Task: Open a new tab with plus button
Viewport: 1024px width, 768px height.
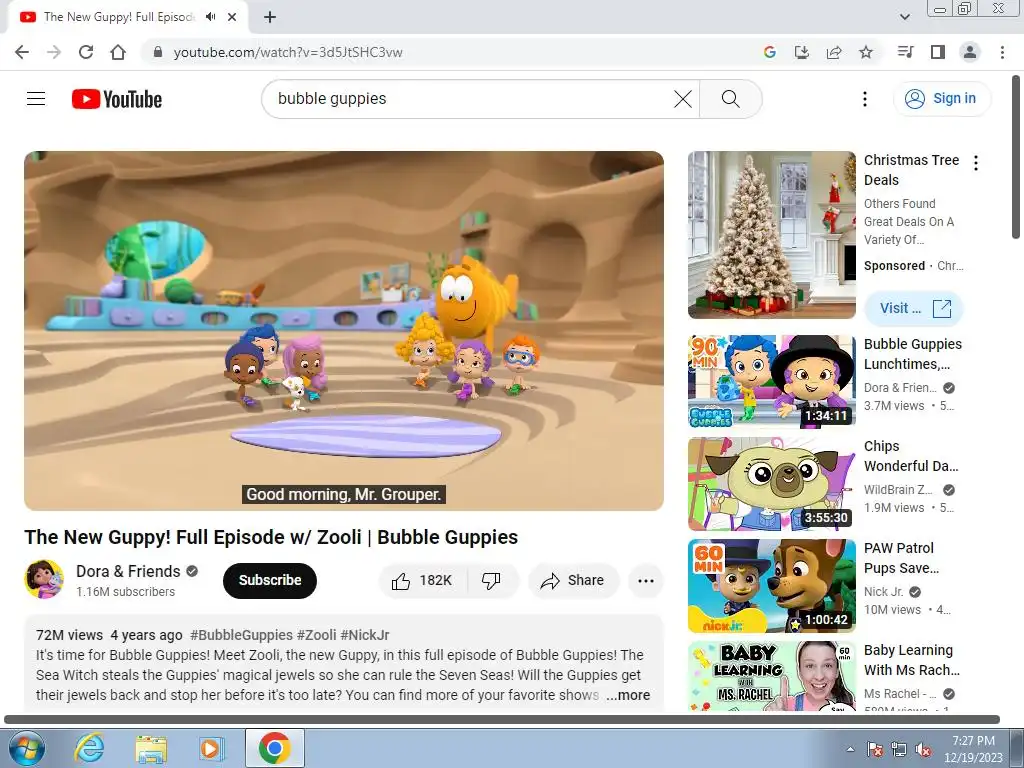Action: (270, 17)
